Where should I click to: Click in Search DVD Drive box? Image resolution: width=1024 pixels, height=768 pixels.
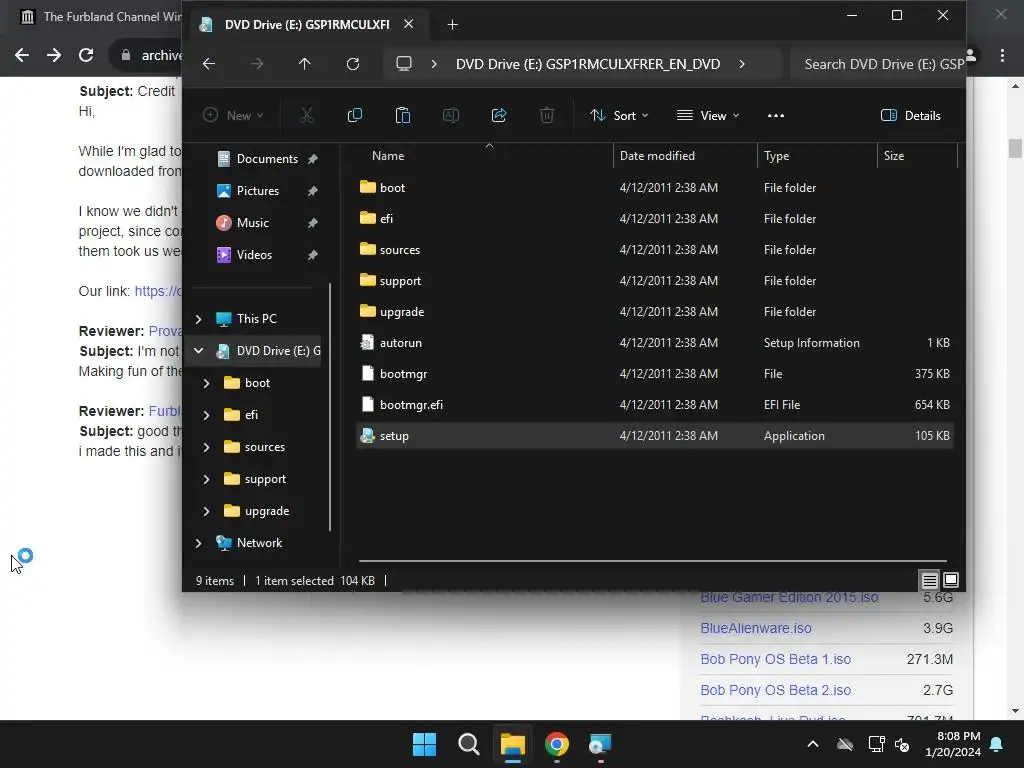coord(877,64)
